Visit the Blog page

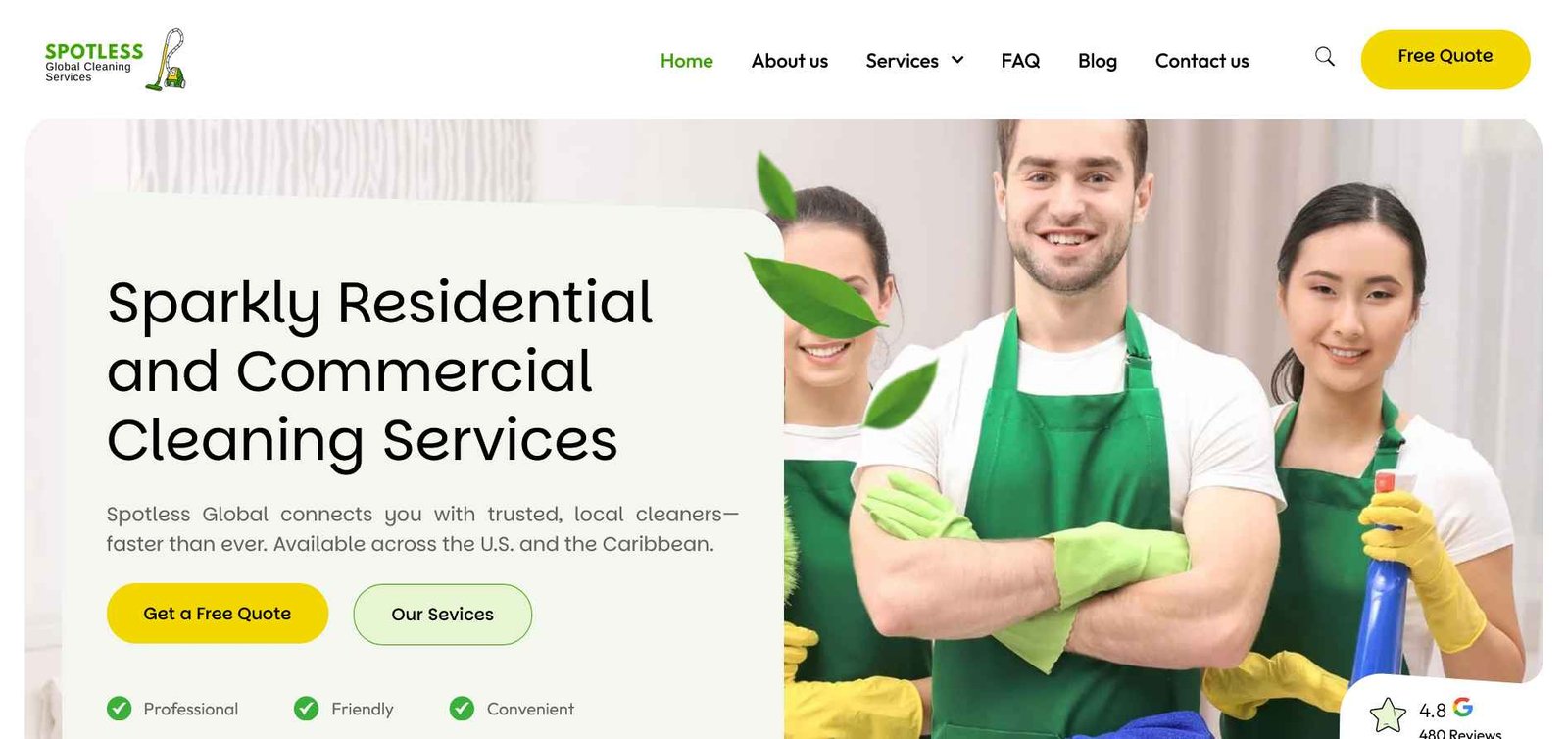pos(1098,61)
